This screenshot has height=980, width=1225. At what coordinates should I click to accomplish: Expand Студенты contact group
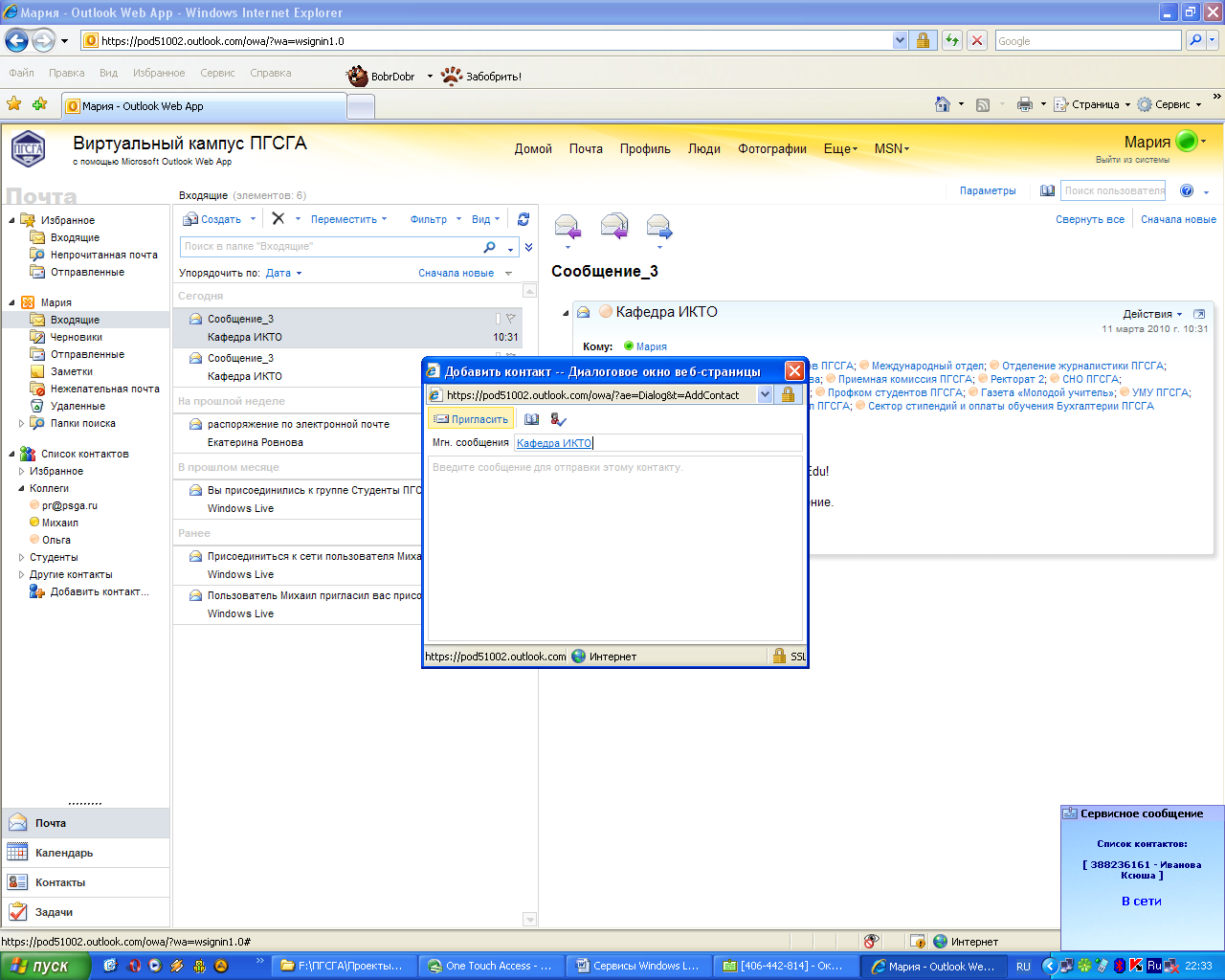22,557
